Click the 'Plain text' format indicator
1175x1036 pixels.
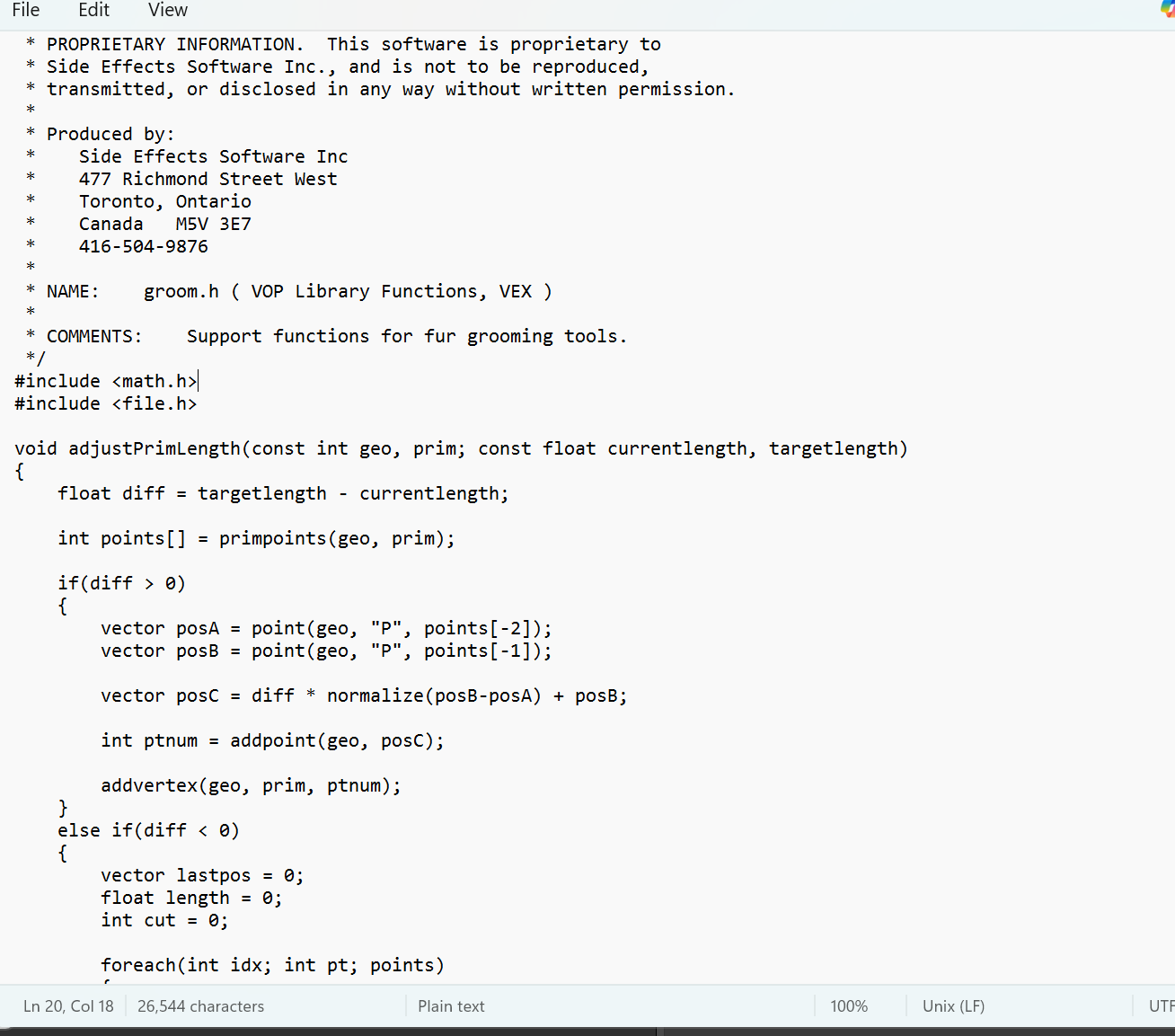point(451,1006)
